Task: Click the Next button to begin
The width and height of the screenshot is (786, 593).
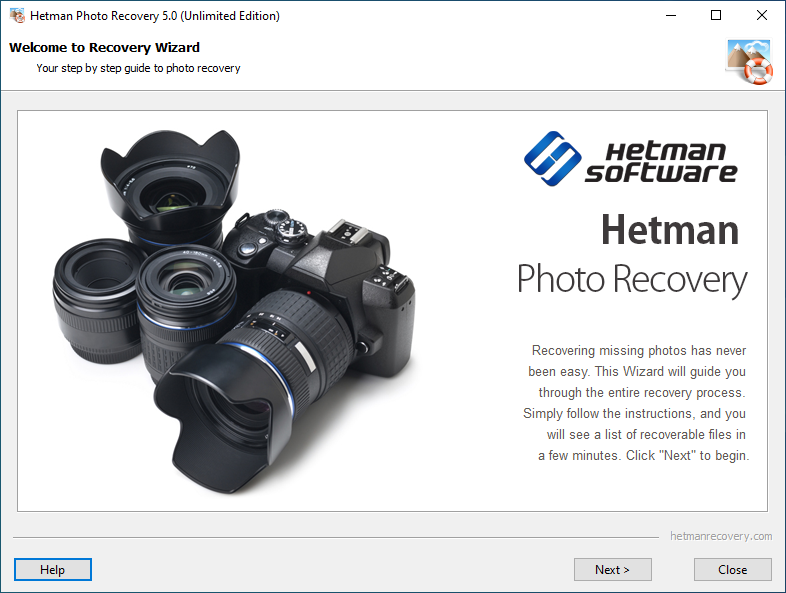Action: [613, 569]
